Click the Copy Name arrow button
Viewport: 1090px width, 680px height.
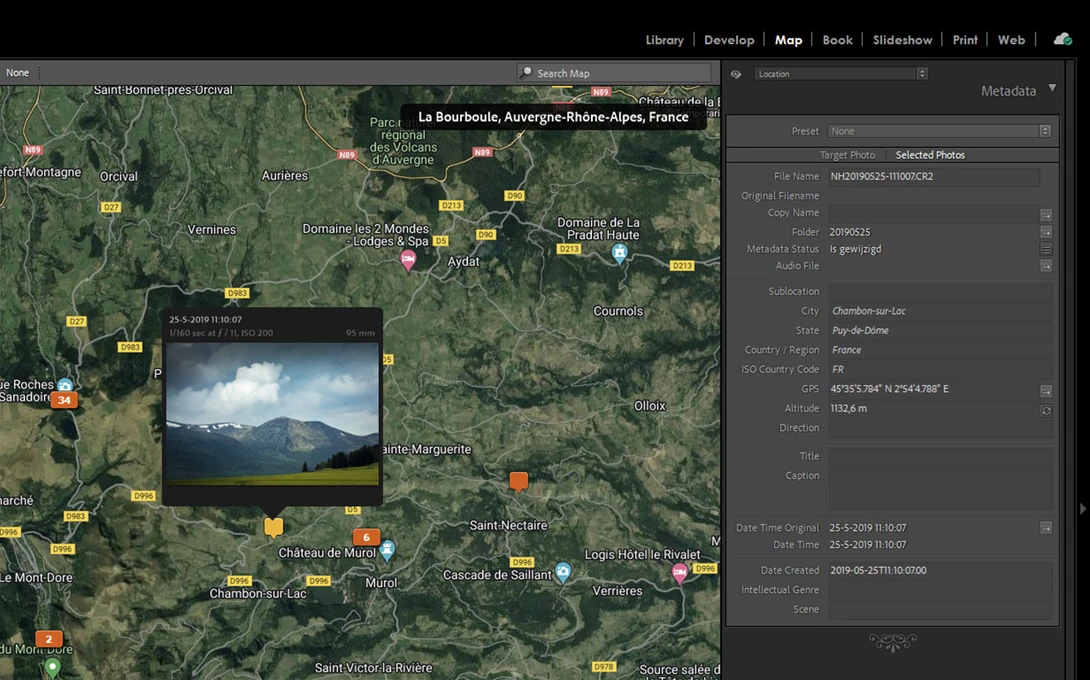click(x=1046, y=214)
